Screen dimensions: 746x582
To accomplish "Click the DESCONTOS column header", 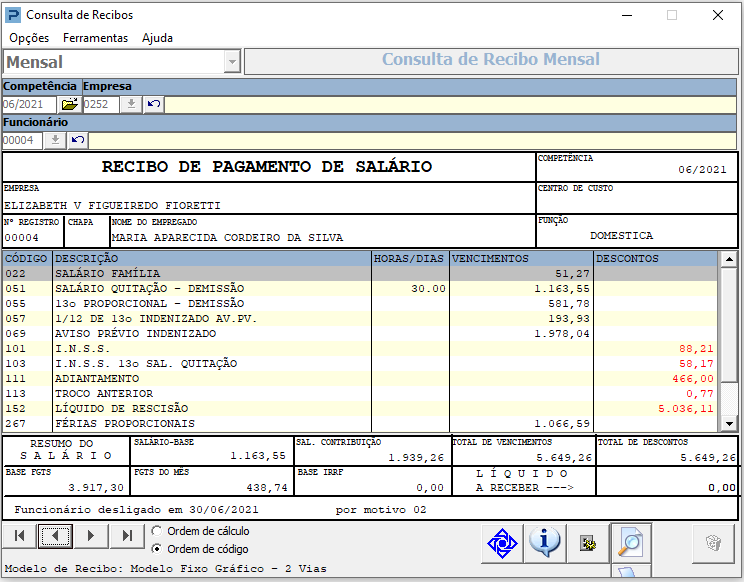I will click(x=656, y=258).
